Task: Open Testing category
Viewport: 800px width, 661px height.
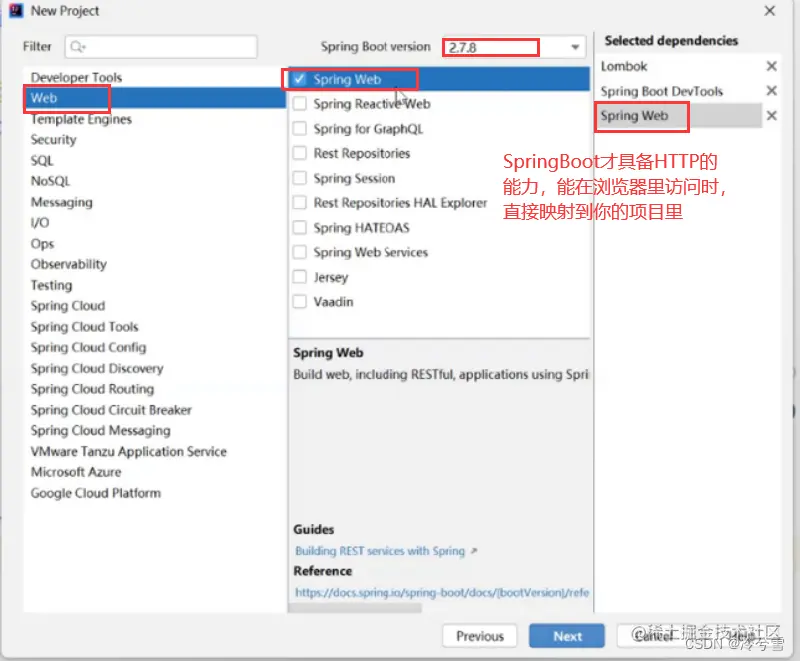Action: click(52, 285)
